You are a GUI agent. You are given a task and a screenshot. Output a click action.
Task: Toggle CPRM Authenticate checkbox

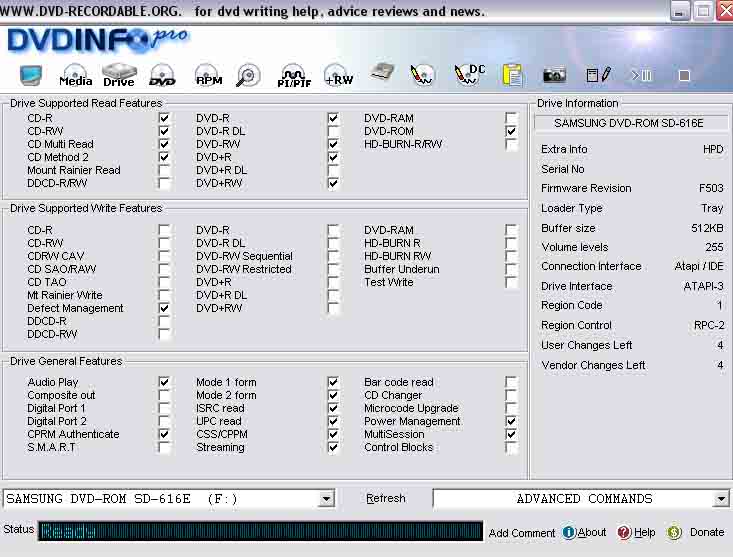(x=164, y=434)
